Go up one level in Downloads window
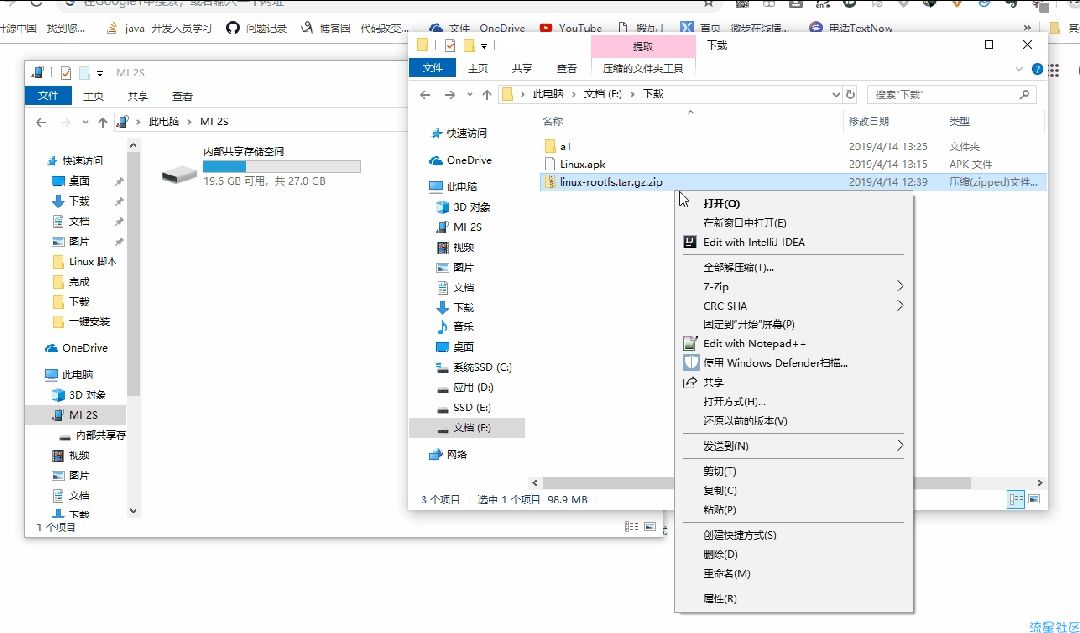This screenshot has width=1080, height=633. 487,94
